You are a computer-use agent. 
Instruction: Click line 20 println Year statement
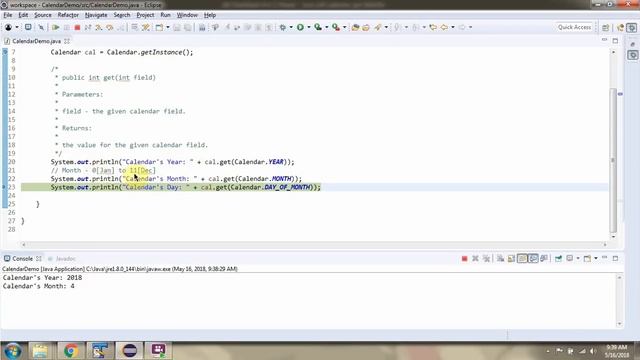pos(172,162)
